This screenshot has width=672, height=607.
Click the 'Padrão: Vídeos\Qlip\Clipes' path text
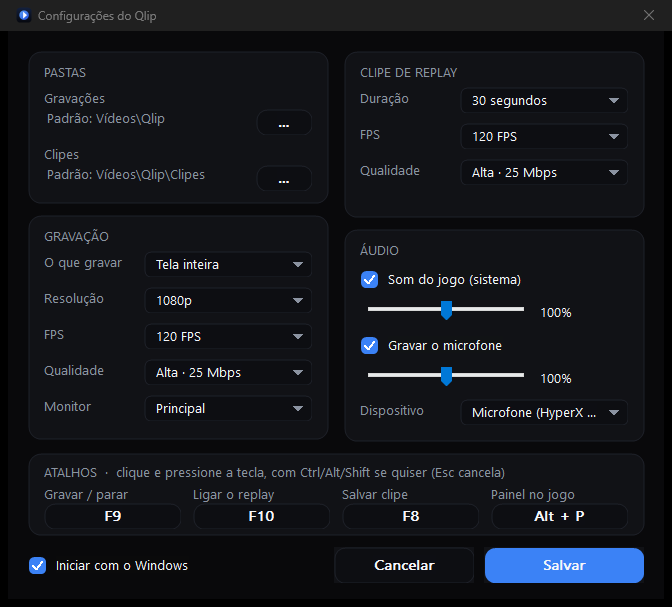click(126, 175)
